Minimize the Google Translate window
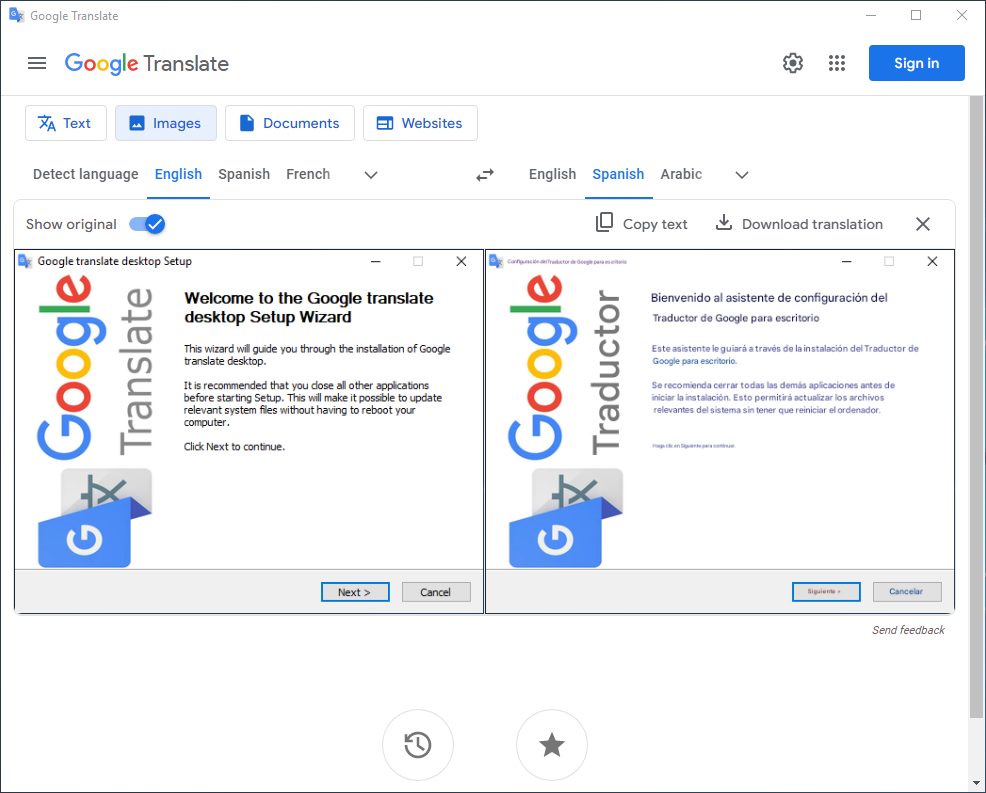986x793 pixels. (871, 15)
